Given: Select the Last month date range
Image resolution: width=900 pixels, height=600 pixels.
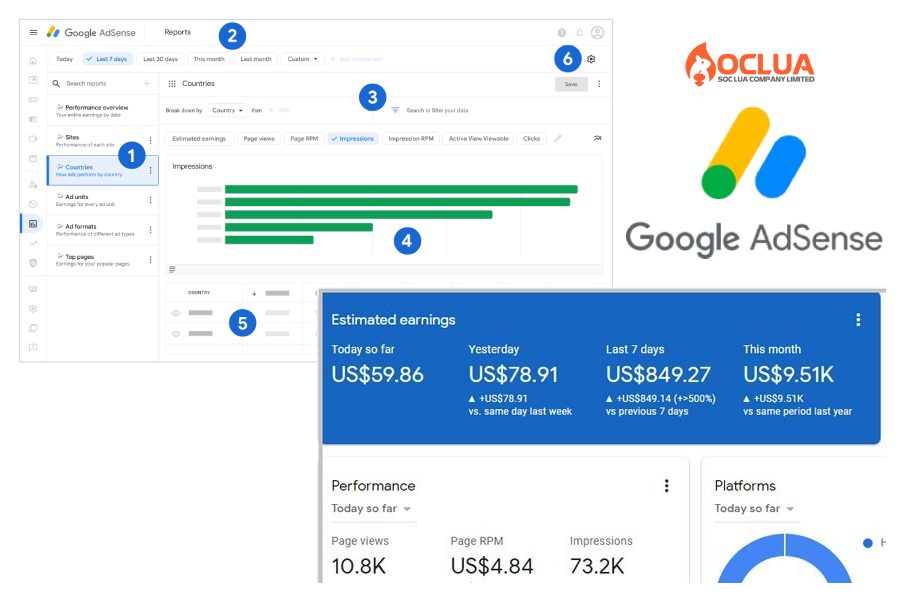Looking at the screenshot, I should tap(256, 59).
